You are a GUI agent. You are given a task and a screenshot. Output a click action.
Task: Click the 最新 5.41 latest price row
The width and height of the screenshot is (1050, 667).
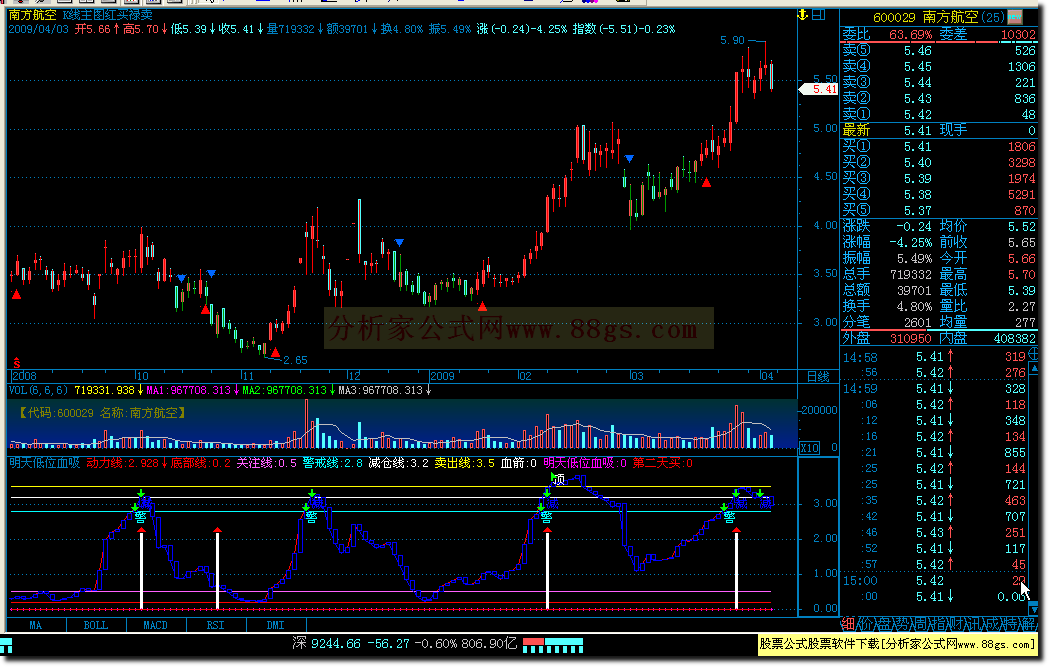click(x=887, y=130)
